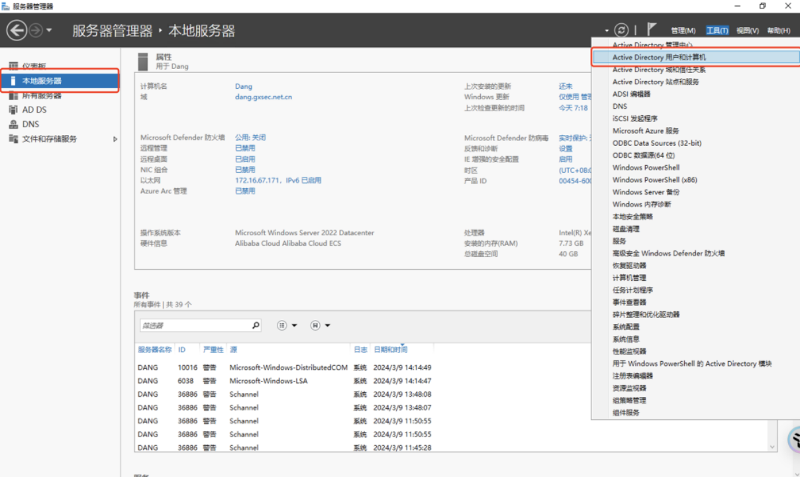
Task: Sort events by 服务器名称 column
Action: click(x=155, y=349)
